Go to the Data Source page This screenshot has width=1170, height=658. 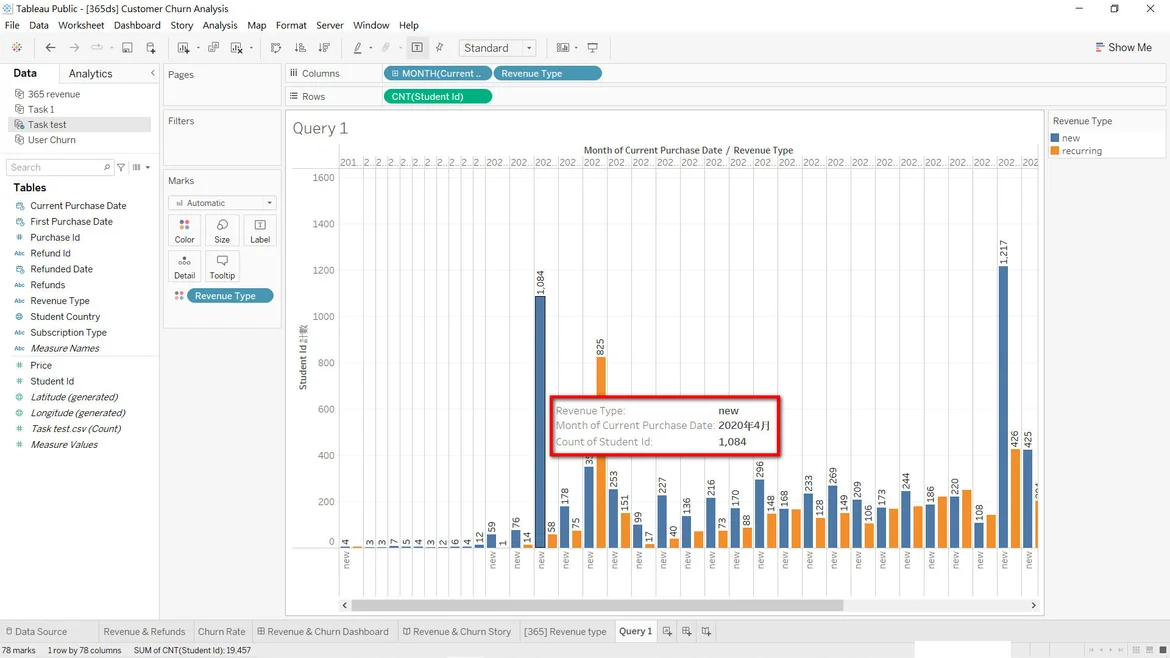tap(36, 632)
